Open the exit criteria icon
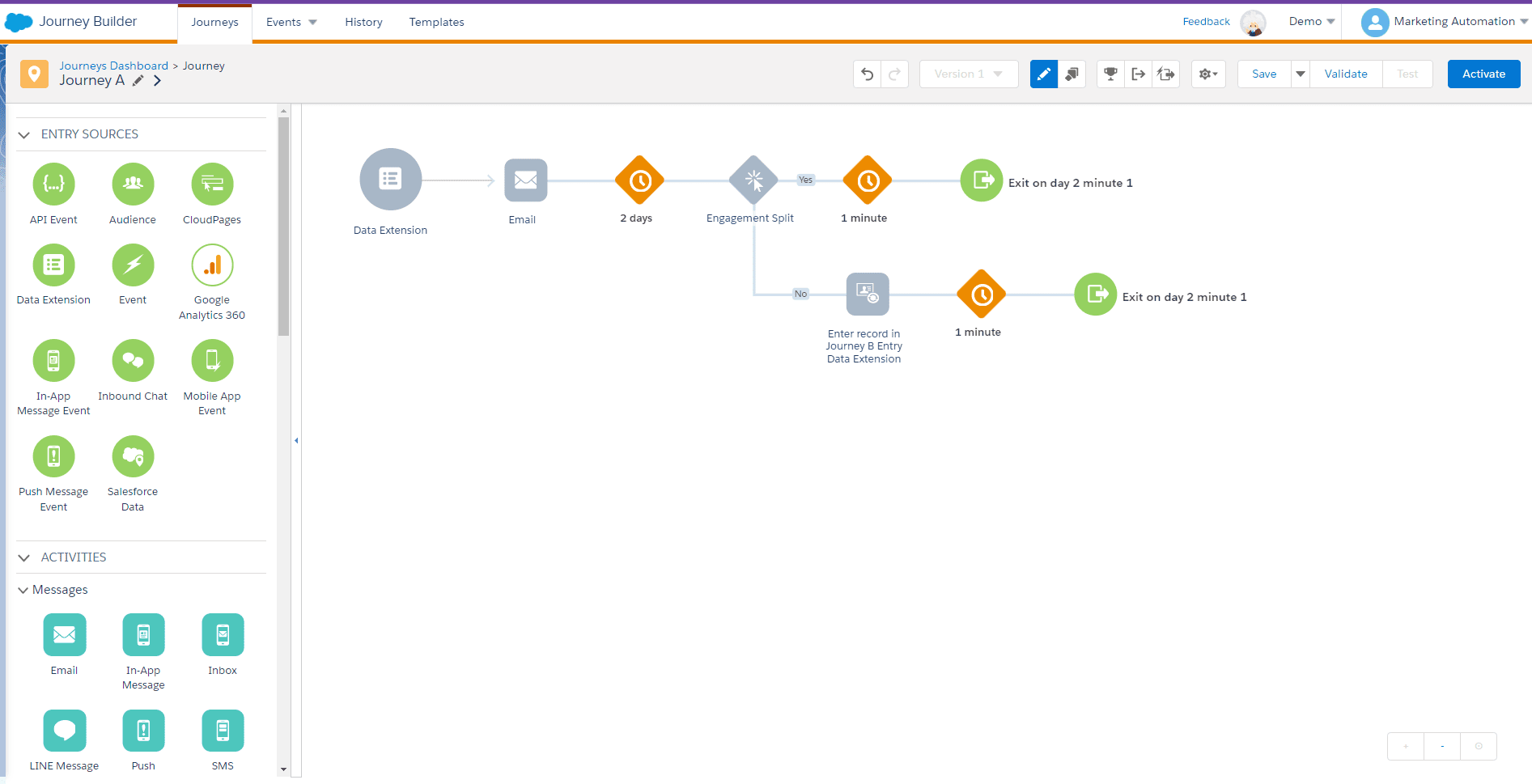Viewport: 1532px width, 784px height. click(x=1138, y=74)
